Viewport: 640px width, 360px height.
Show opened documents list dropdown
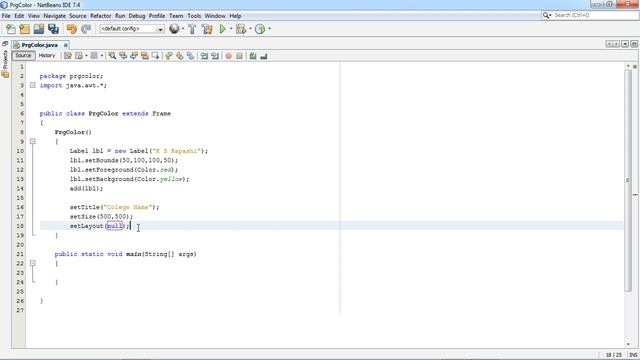(x=625, y=44)
